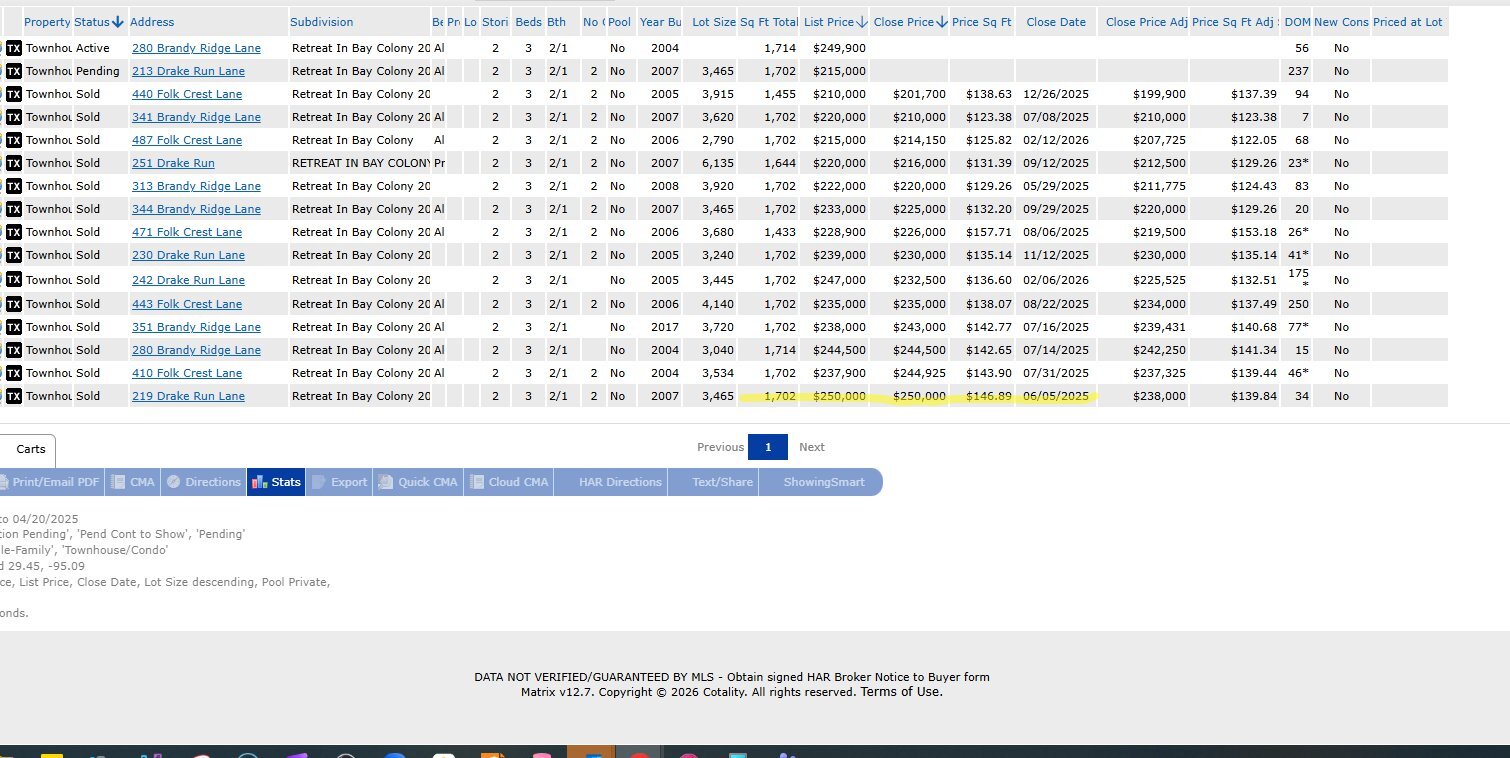The width and height of the screenshot is (1510, 758).
Task: Click HAR Directions in the toolbar
Action: point(620,482)
